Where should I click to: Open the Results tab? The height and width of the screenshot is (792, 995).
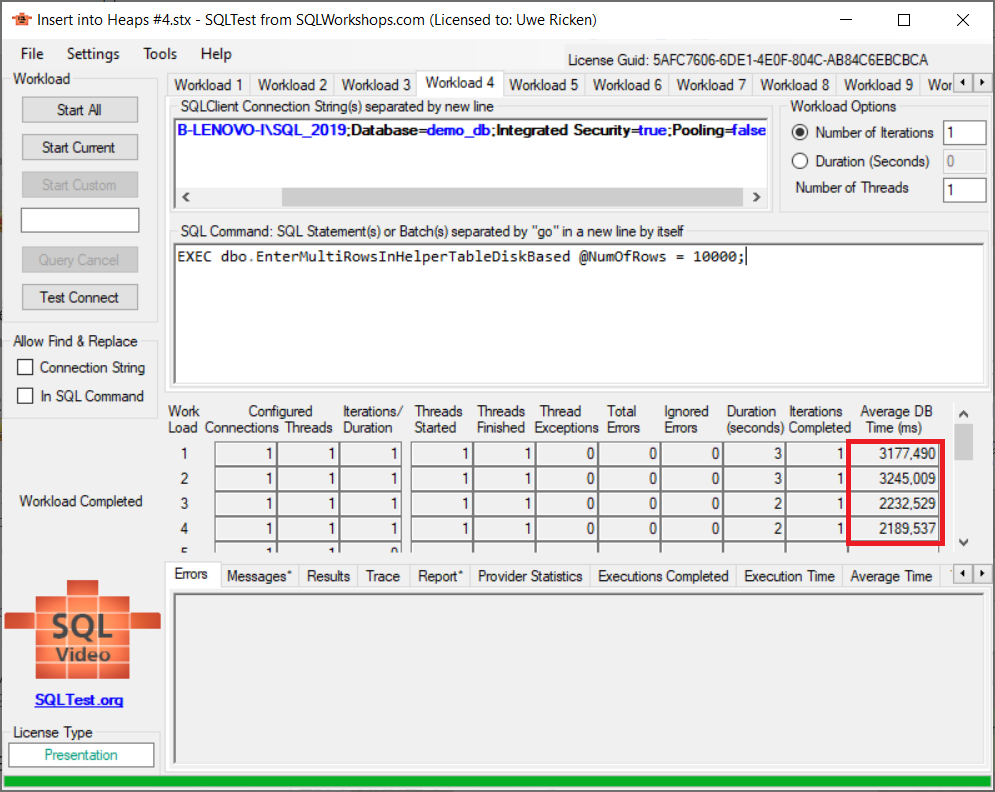click(328, 576)
